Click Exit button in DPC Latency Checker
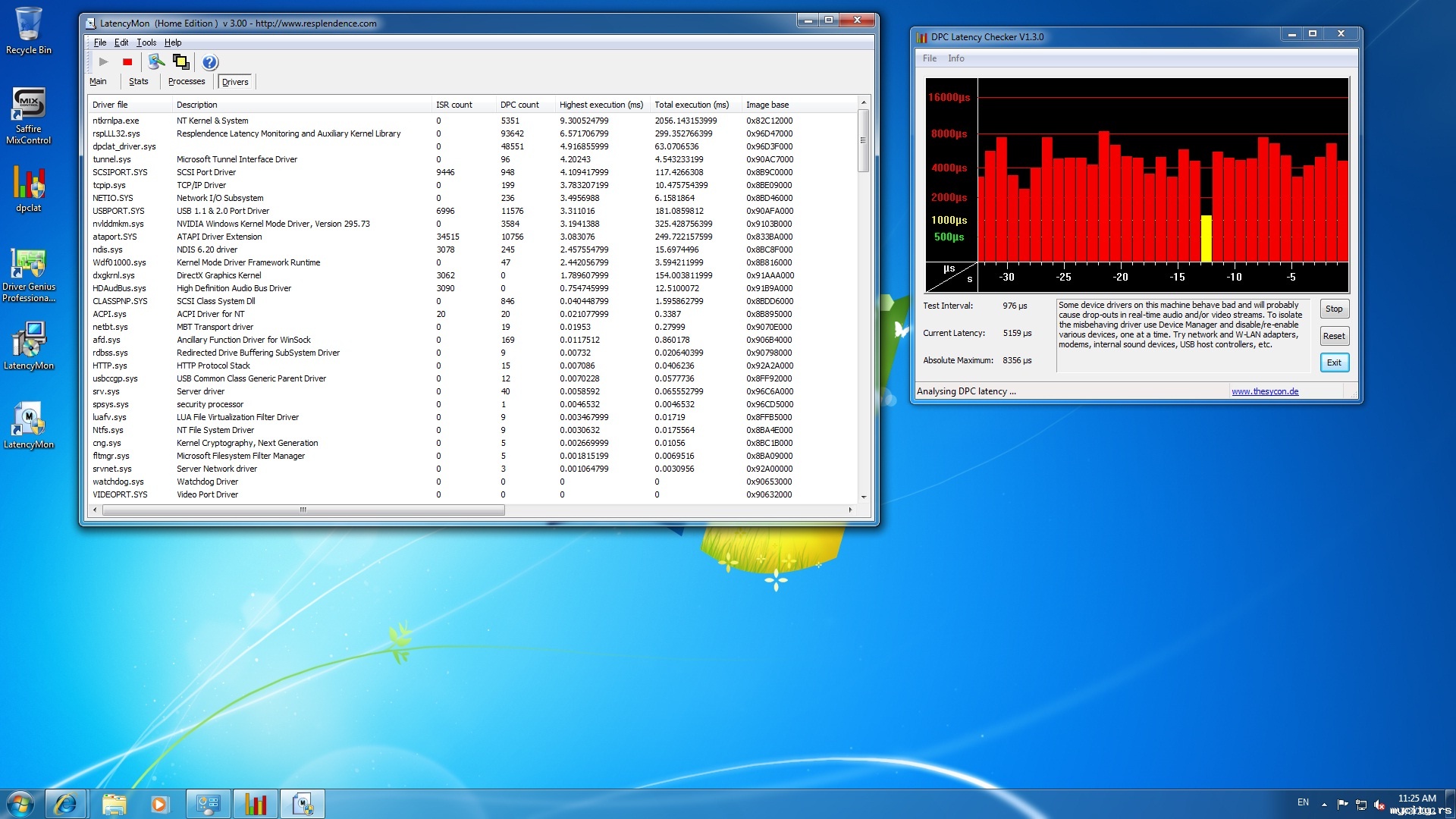This screenshot has height=819, width=1456. (1334, 362)
